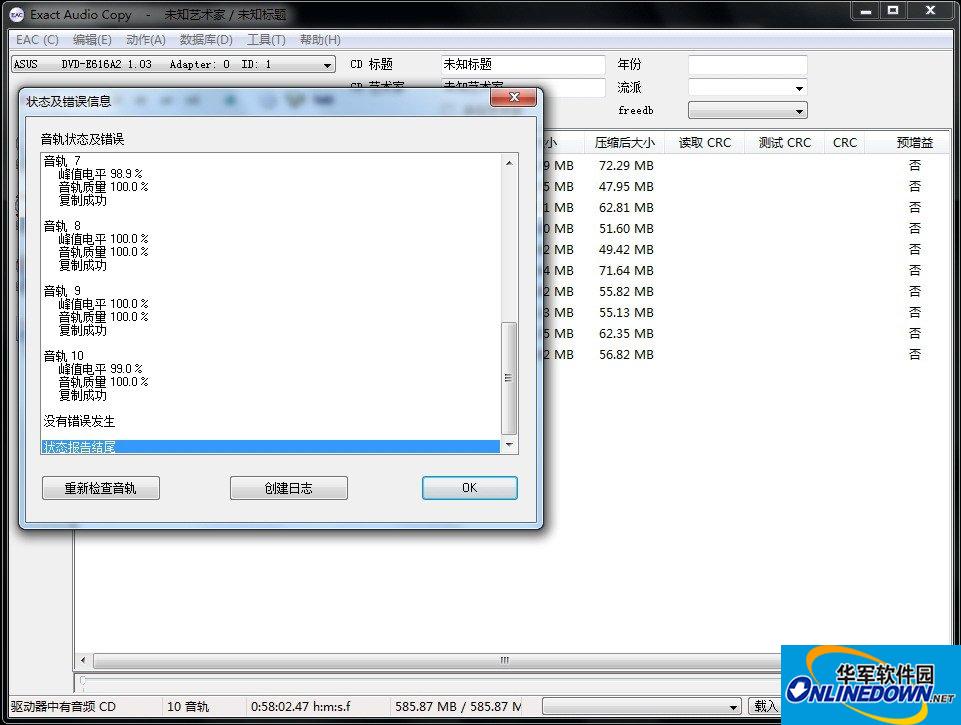
Task: Click the 年份 input field
Action: (748, 64)
